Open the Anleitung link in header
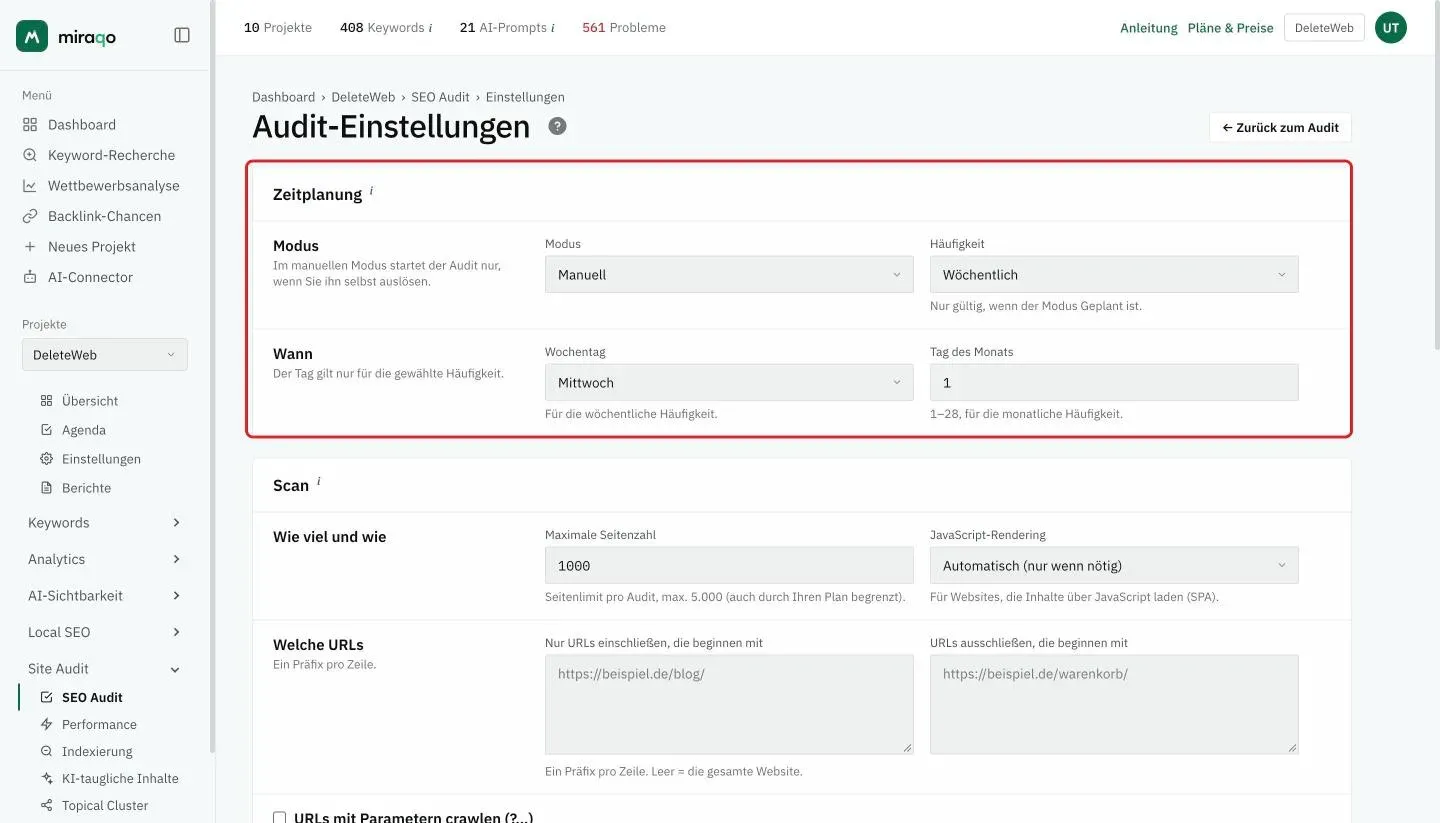This screenshot has width=1440, height=823. pyautogui.click(x=1149, y=28)
